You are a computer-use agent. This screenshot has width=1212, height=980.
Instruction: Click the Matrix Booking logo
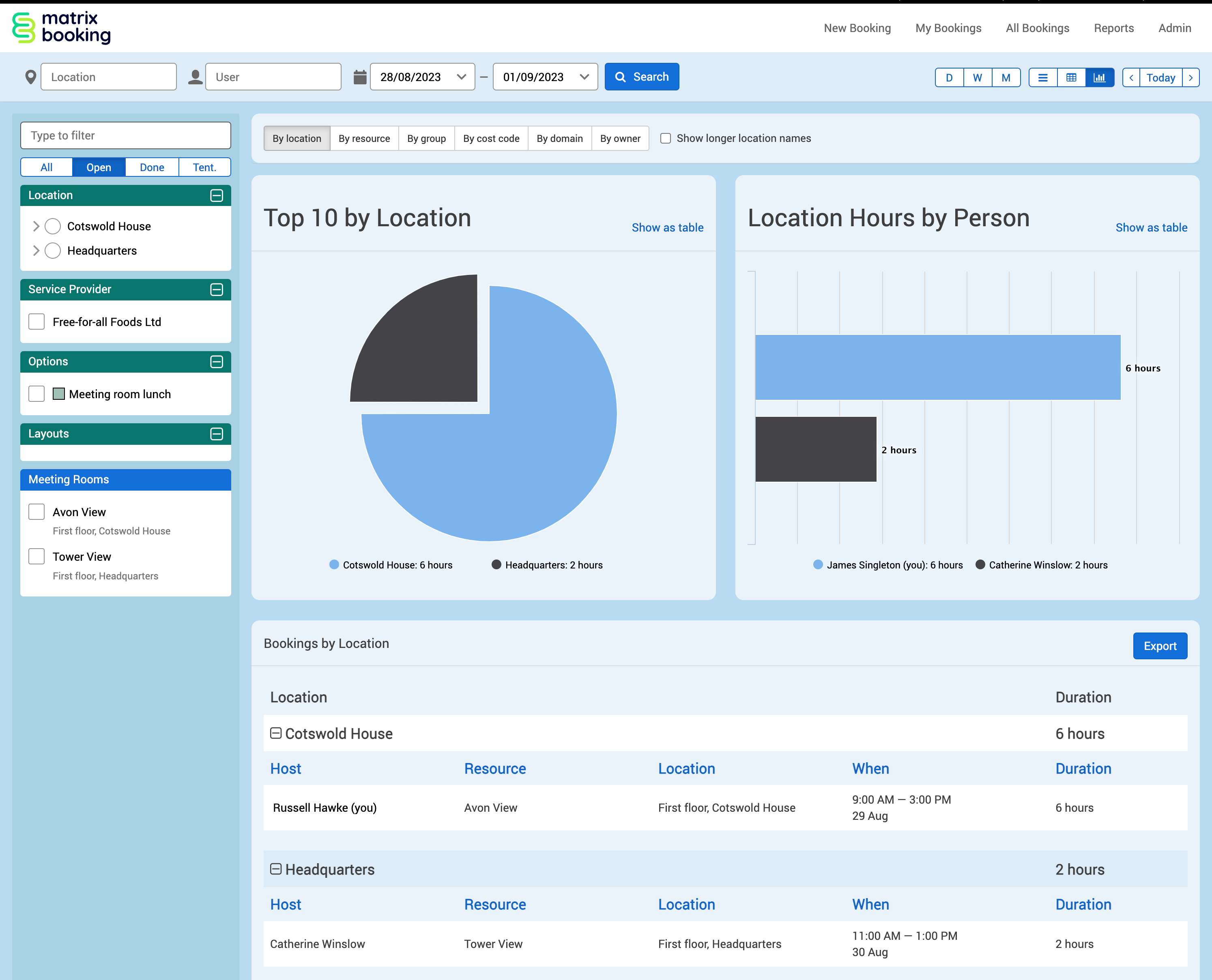62,28
